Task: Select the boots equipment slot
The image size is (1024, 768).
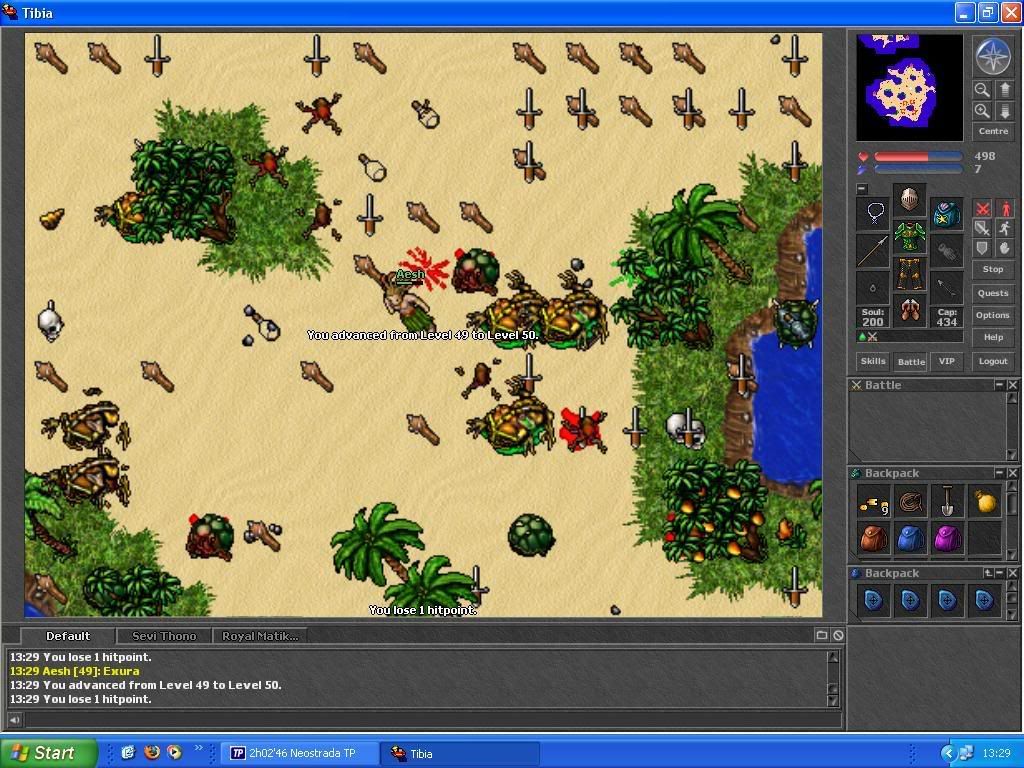Action: click(x=909, y=311)
